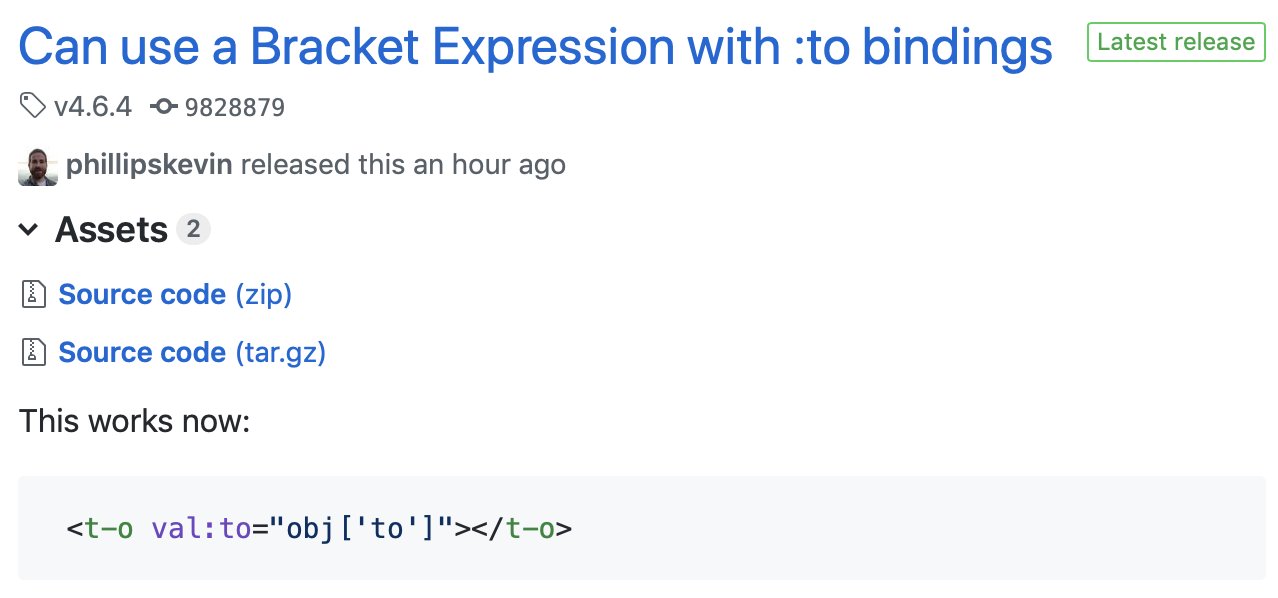Open phillipskevin's avatar image

coord(38,166)
